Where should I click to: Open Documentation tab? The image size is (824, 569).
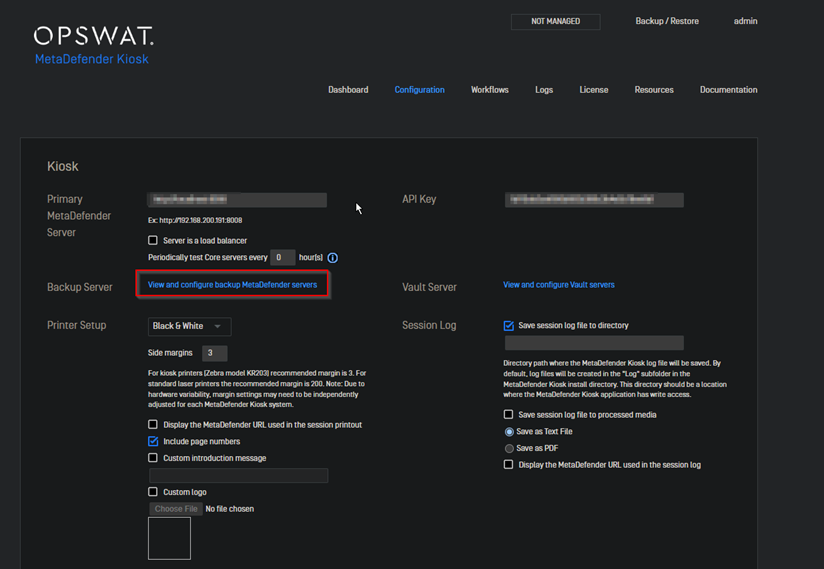click(728, 90)
